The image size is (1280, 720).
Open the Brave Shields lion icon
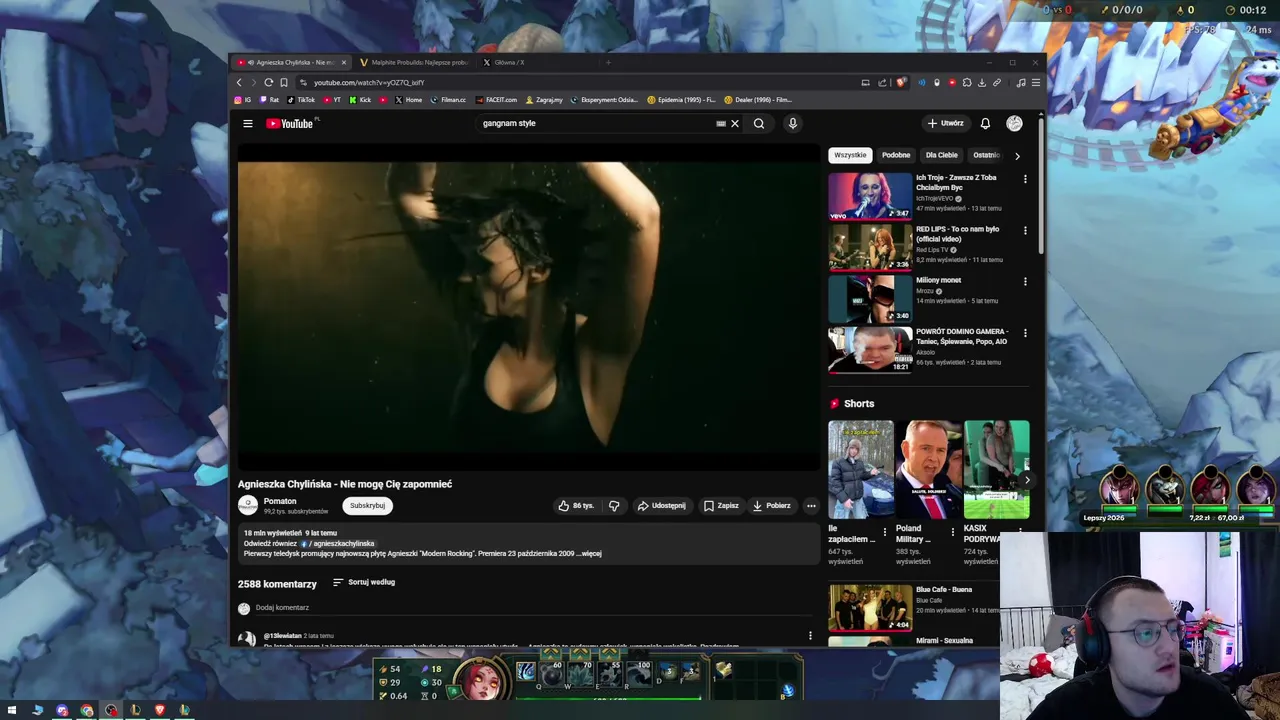click(x=902, y=83)
